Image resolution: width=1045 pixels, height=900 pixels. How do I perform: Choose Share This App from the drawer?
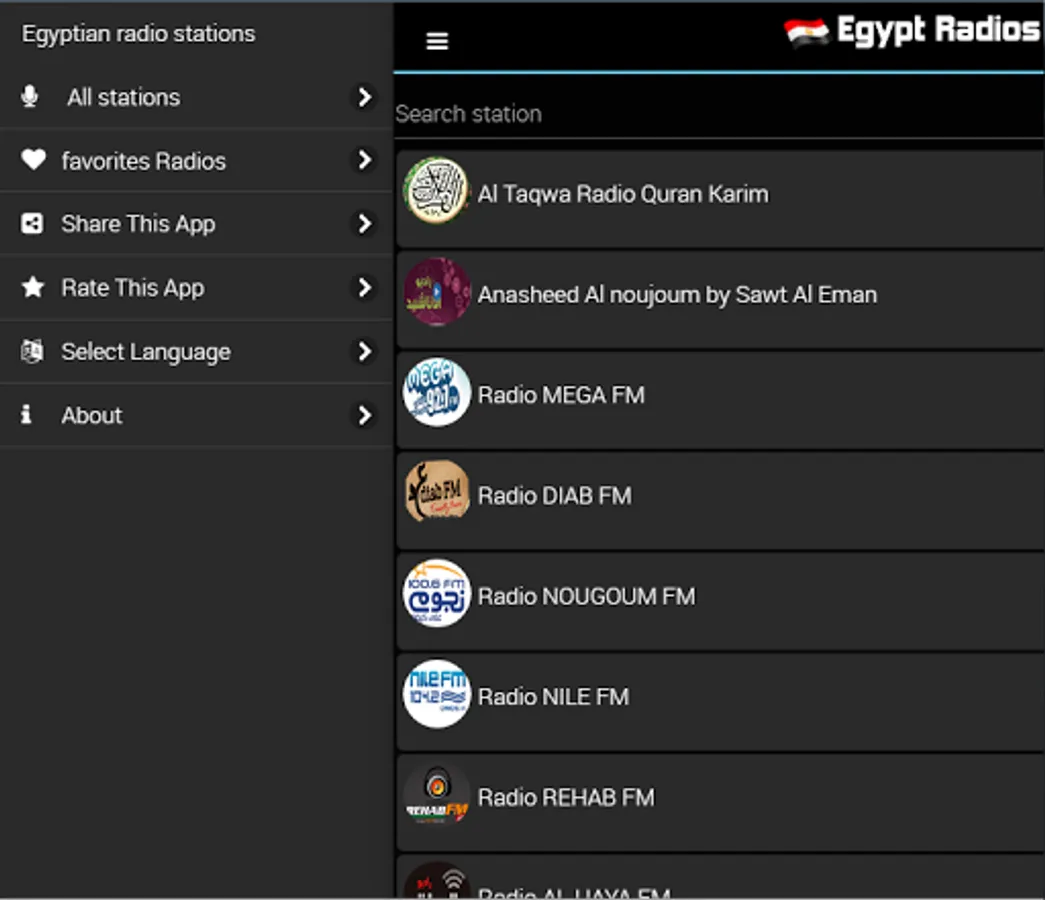[x=196, y=223]
